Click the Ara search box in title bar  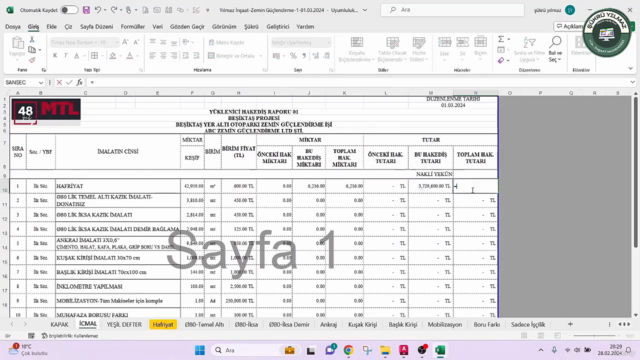452,10
